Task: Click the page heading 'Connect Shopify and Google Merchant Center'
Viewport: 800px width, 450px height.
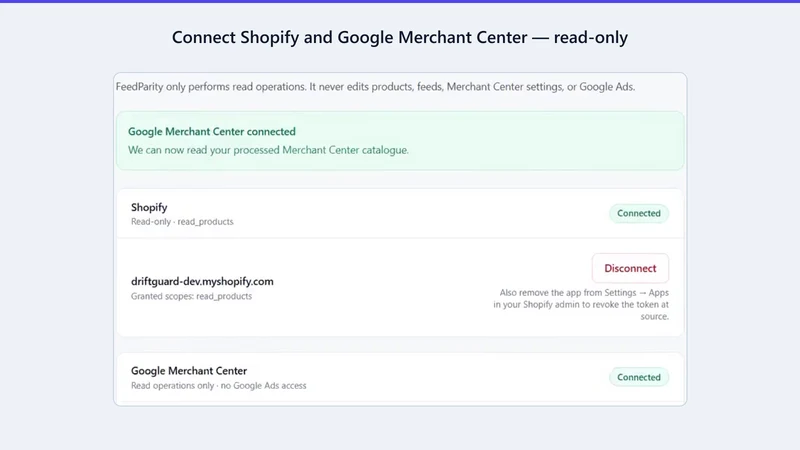Action: click(x=399, y=37)
